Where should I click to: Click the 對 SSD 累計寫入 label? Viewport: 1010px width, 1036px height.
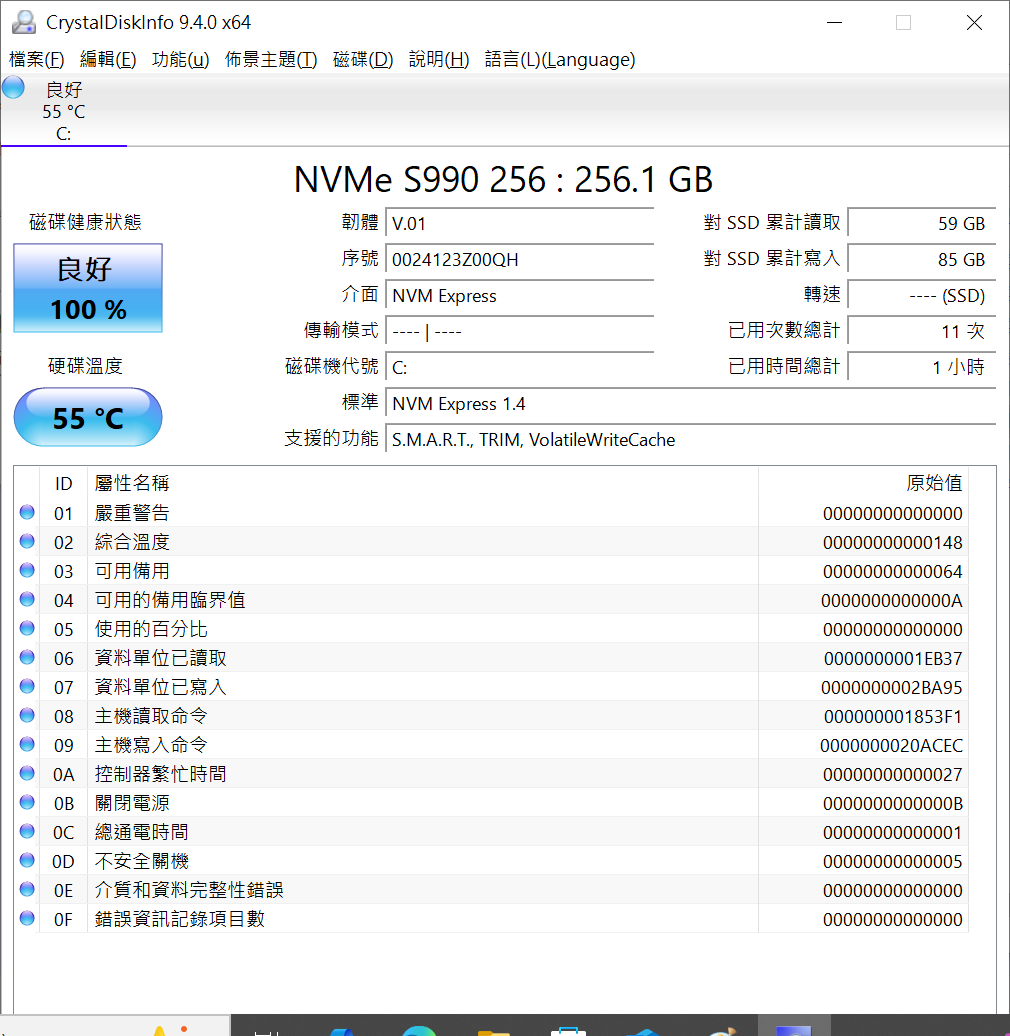coord(772,258)
